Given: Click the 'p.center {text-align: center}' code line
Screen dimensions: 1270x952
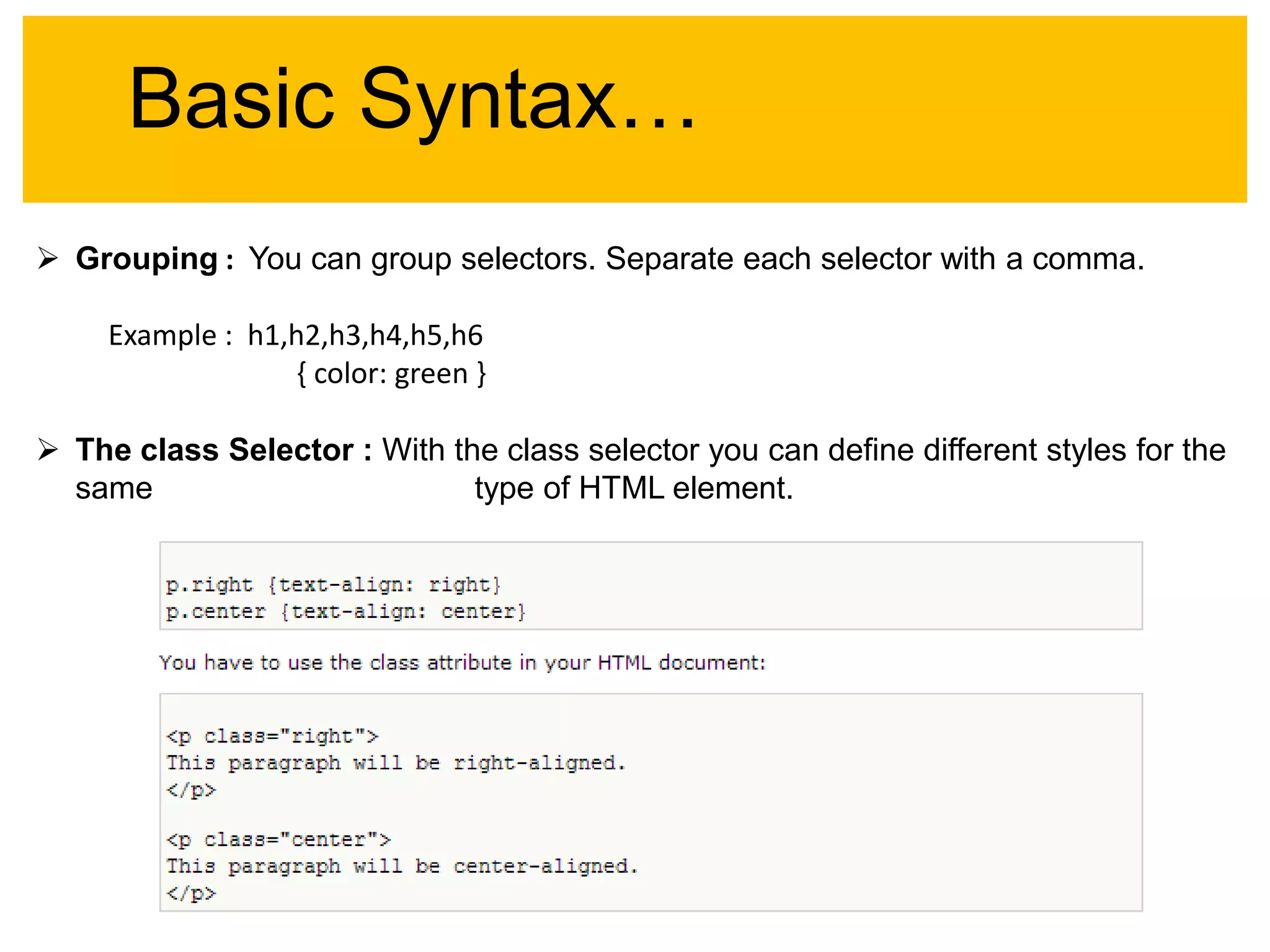Looking at the screenshot, I should 346,612.
